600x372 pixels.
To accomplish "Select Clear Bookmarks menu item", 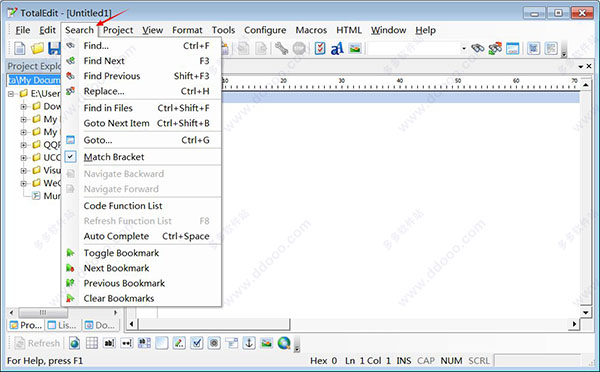I will (x=142, y=299).
